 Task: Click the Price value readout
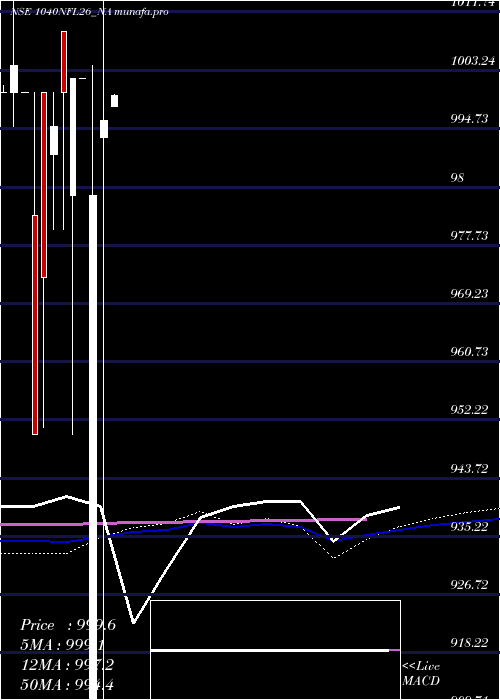pyautogui.click(x=68, y=625)
